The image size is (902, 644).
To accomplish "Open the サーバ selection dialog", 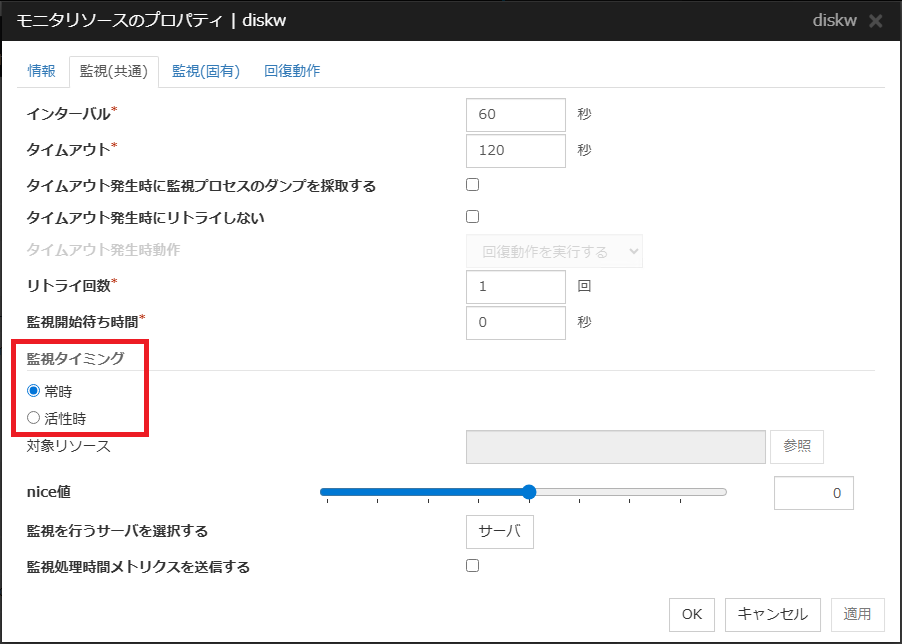I will pos(499,532).
